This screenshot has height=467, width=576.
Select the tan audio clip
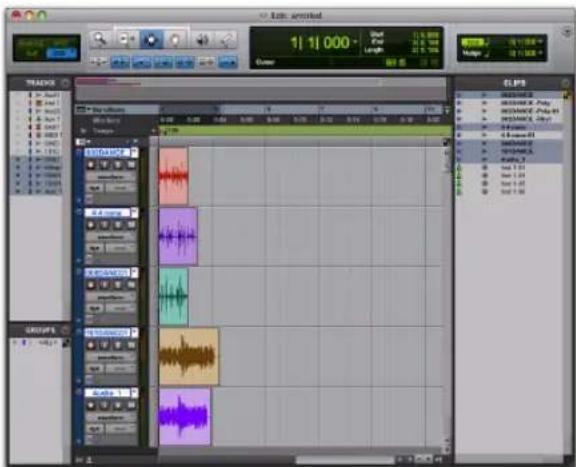point(189,357)
